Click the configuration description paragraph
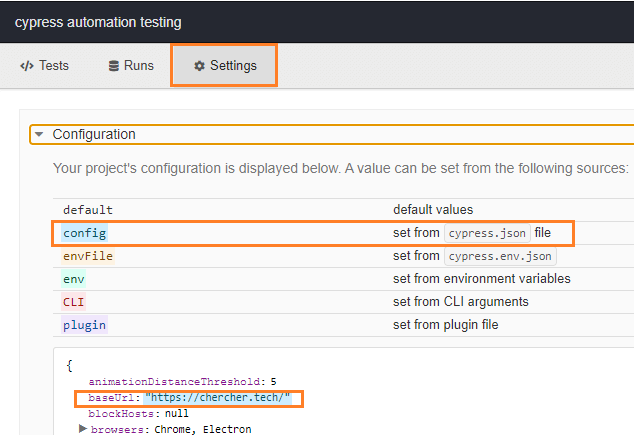This screenshot has height=435, width=634. pos(341,168)
